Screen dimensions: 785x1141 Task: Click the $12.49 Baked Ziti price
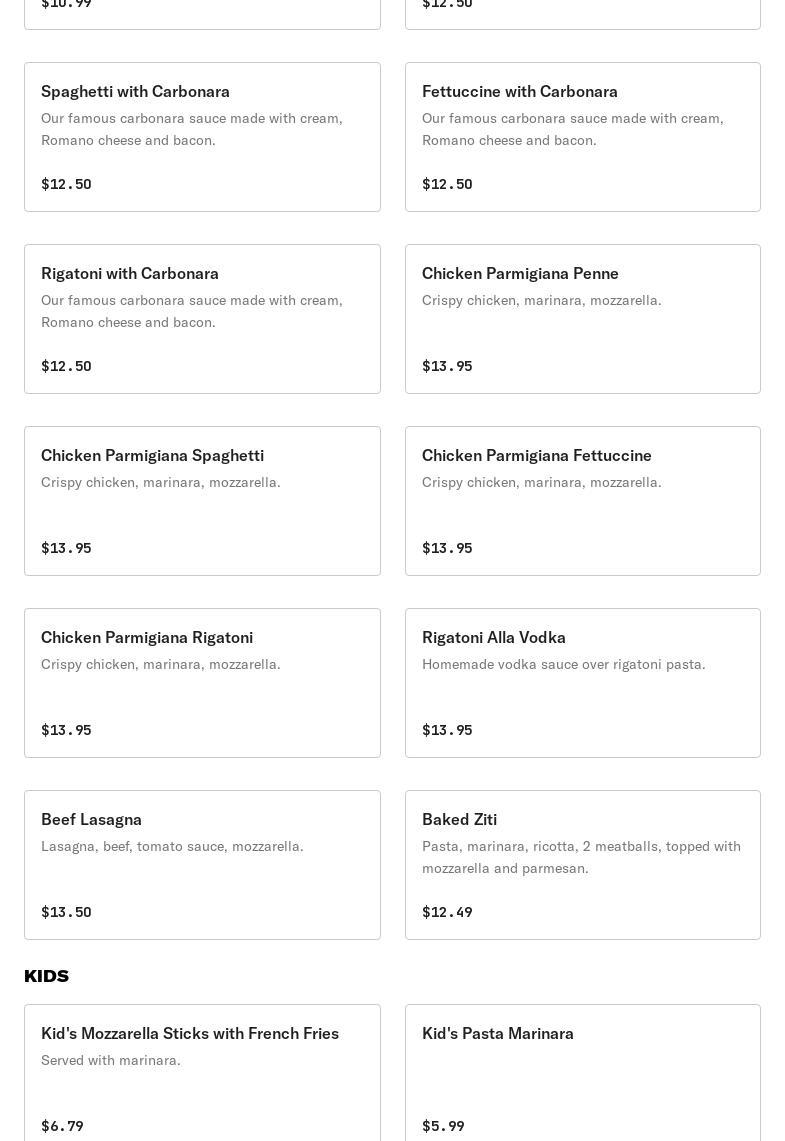click(x=447, y=912)
